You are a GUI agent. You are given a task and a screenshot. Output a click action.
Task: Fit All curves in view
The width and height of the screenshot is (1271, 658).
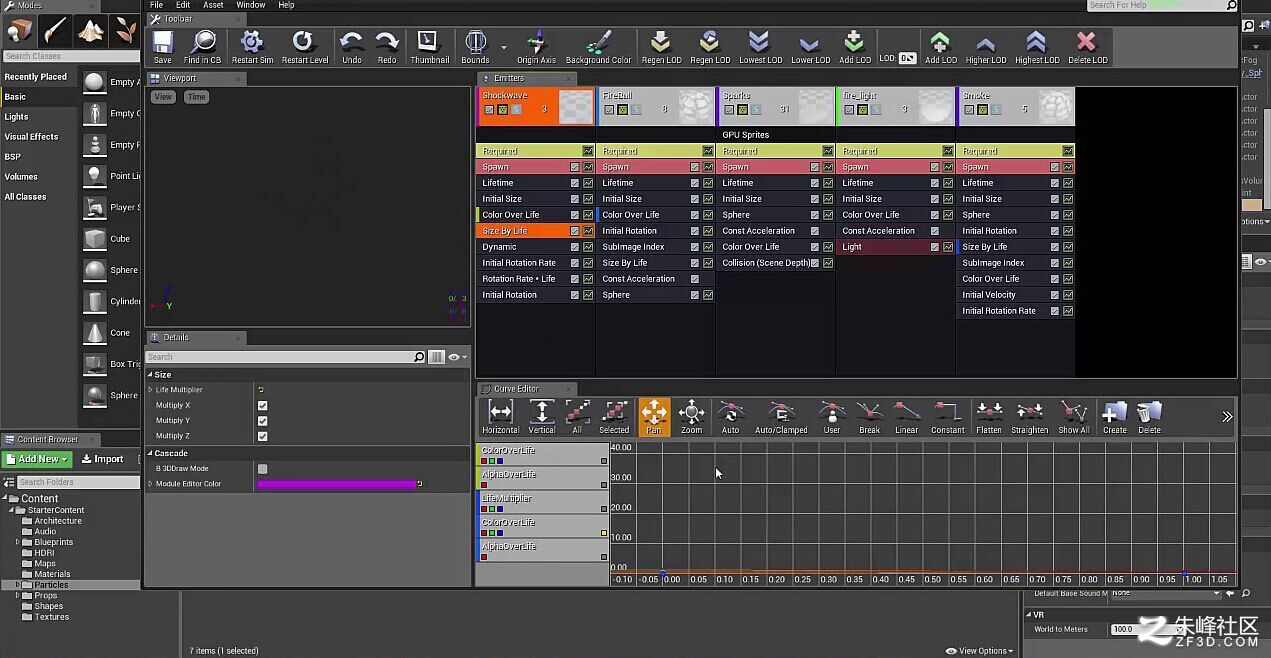[577, 417]
